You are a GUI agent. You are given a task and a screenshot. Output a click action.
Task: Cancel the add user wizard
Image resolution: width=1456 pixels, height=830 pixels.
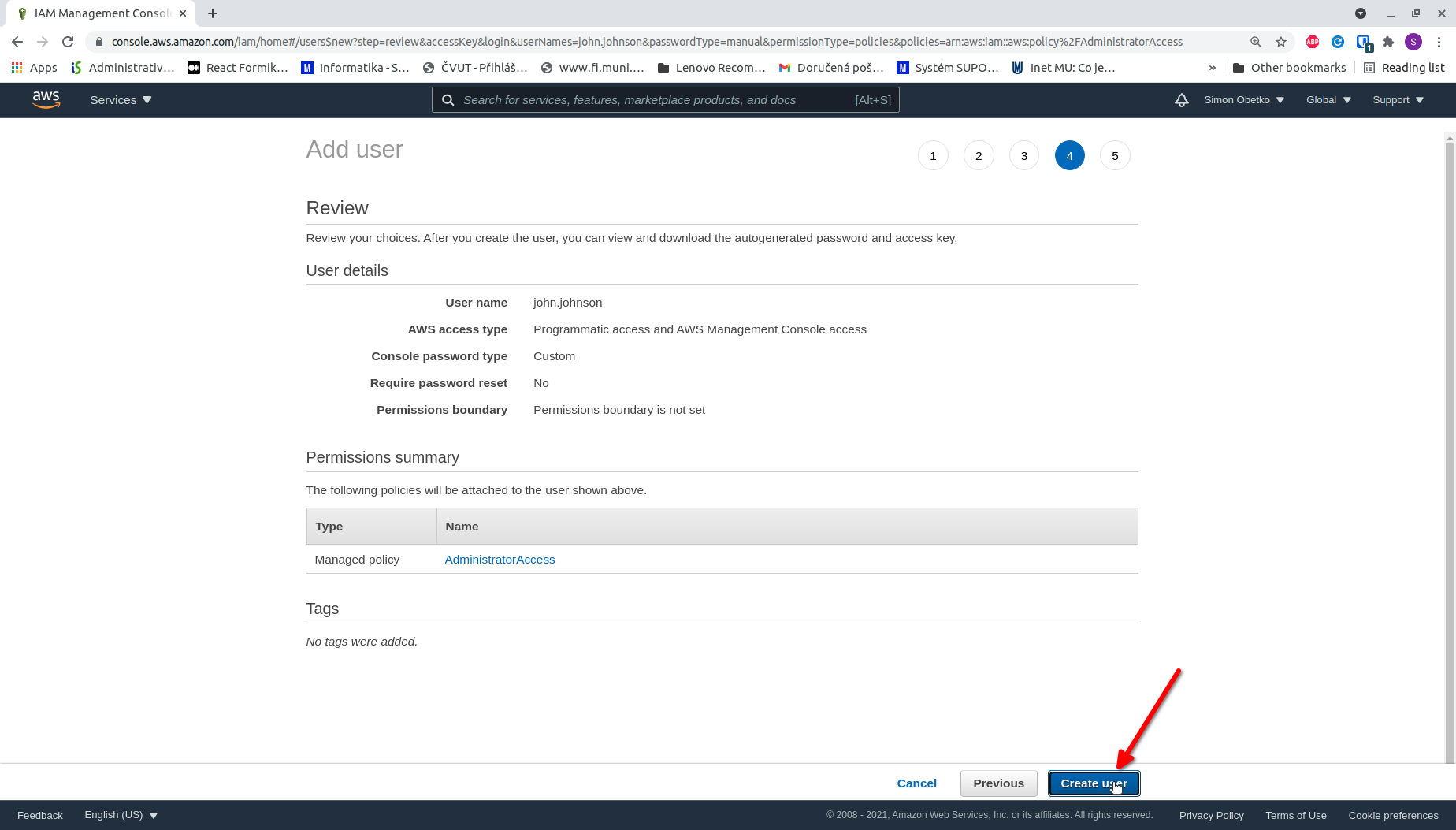(x=916, y=783)
